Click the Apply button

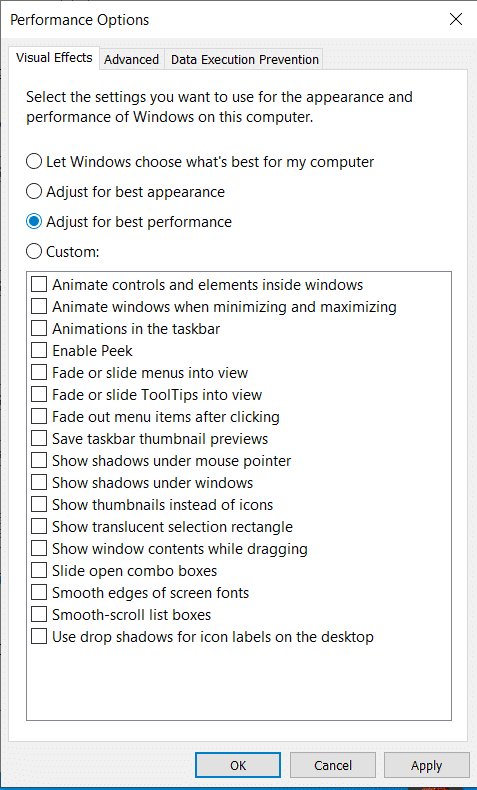pyautogui.click(x=427, y=766)
